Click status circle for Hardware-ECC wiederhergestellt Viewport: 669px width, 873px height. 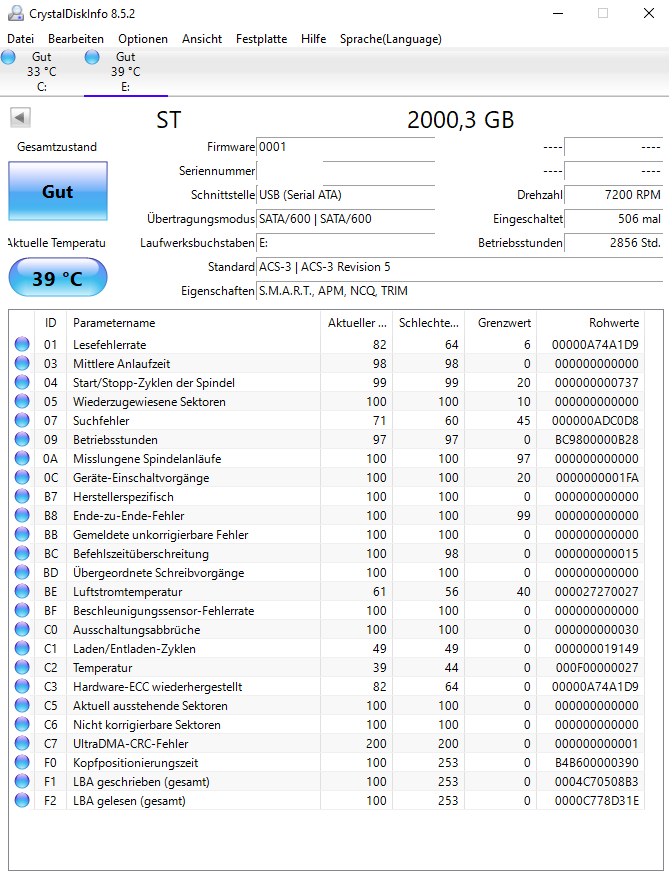point(22,686)
